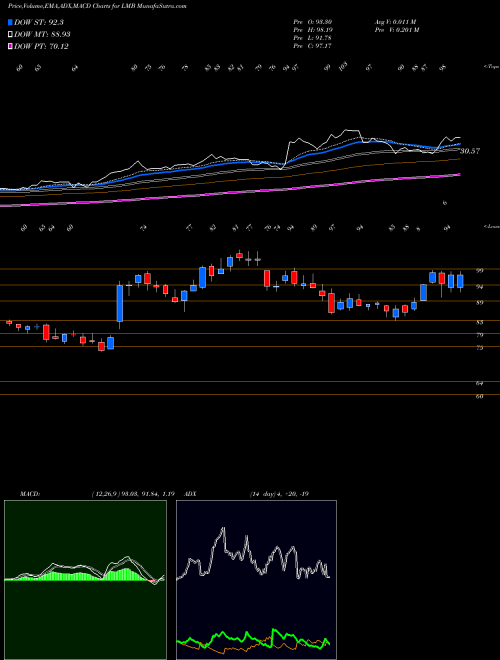The width and height of the screenshot is (500, 660).
Task: Click the highest red candlestick at chart peak
Action: pyautogui.click(x=239, y=255)
